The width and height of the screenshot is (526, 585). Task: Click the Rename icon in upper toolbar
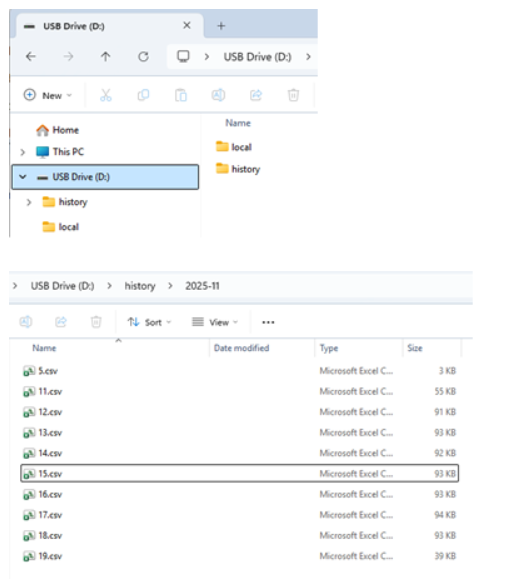pos(218,95)
